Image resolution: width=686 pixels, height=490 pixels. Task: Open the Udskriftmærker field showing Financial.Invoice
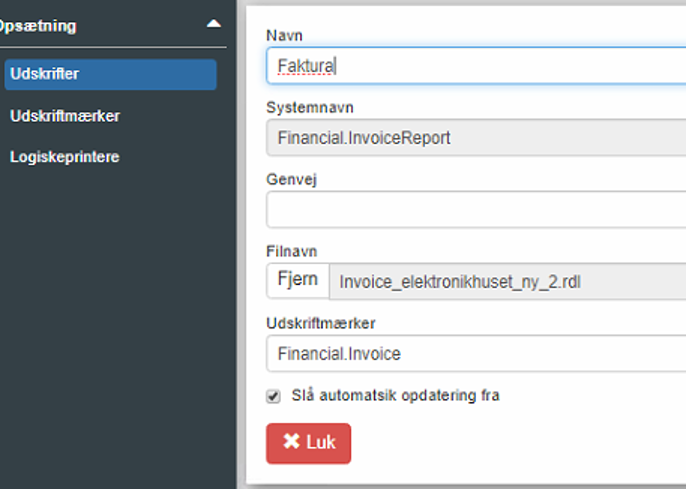click(476, 353)
